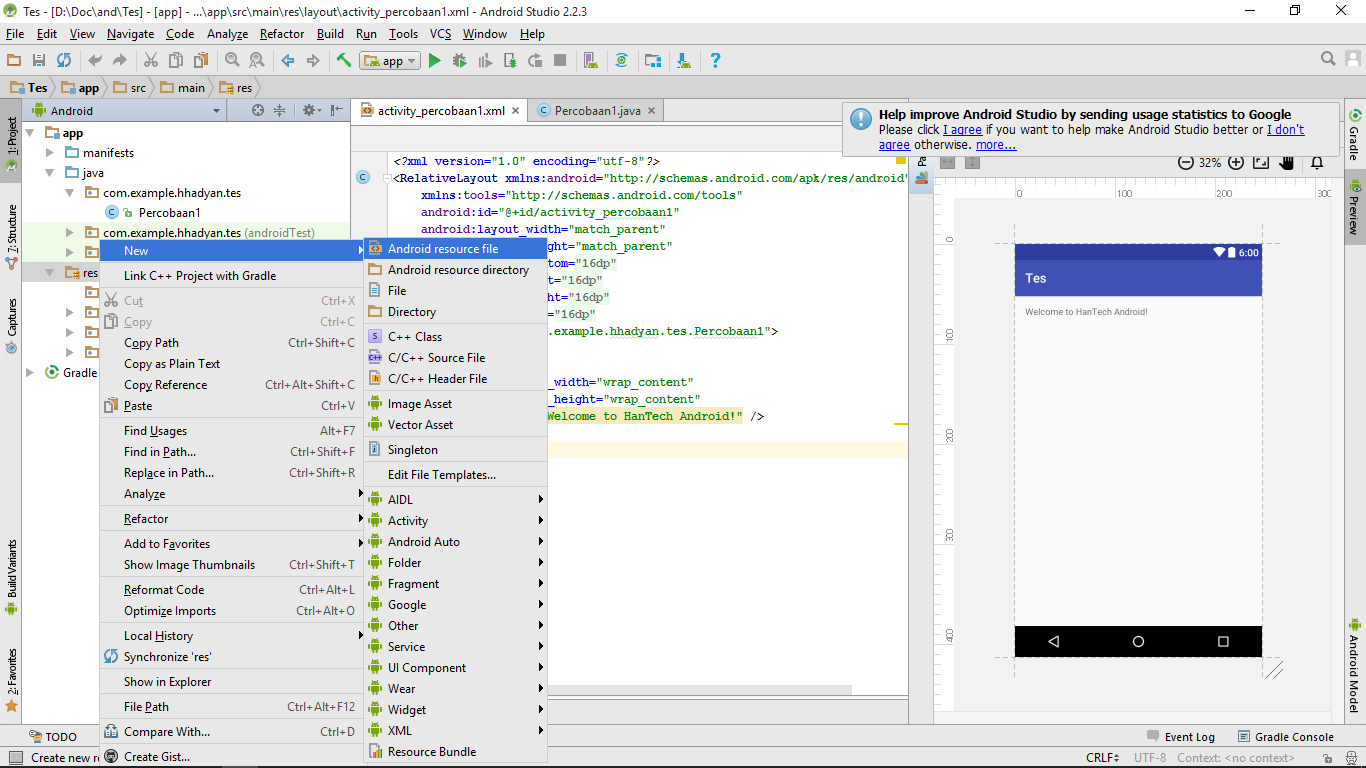Click the Undo arrow icon
This screenshot has width=1366, height=768.
[95, 61]
